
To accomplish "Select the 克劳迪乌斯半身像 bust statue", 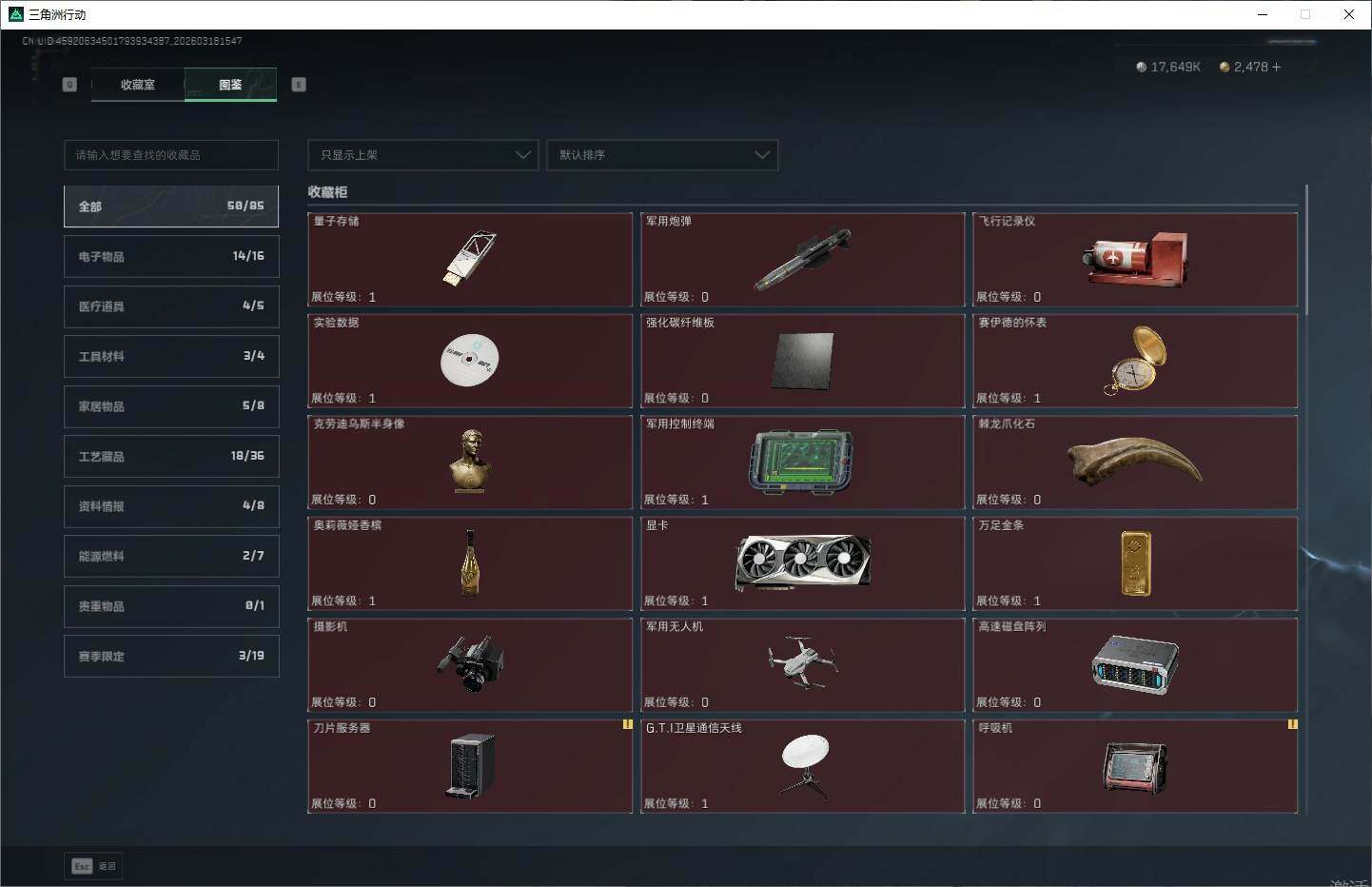I will pyautogui.click(x=470, y=461).
